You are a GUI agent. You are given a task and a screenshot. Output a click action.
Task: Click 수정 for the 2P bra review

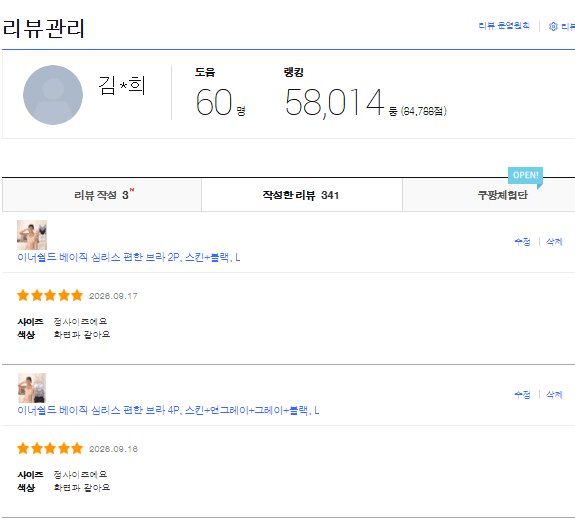click(x=522, y=241)
